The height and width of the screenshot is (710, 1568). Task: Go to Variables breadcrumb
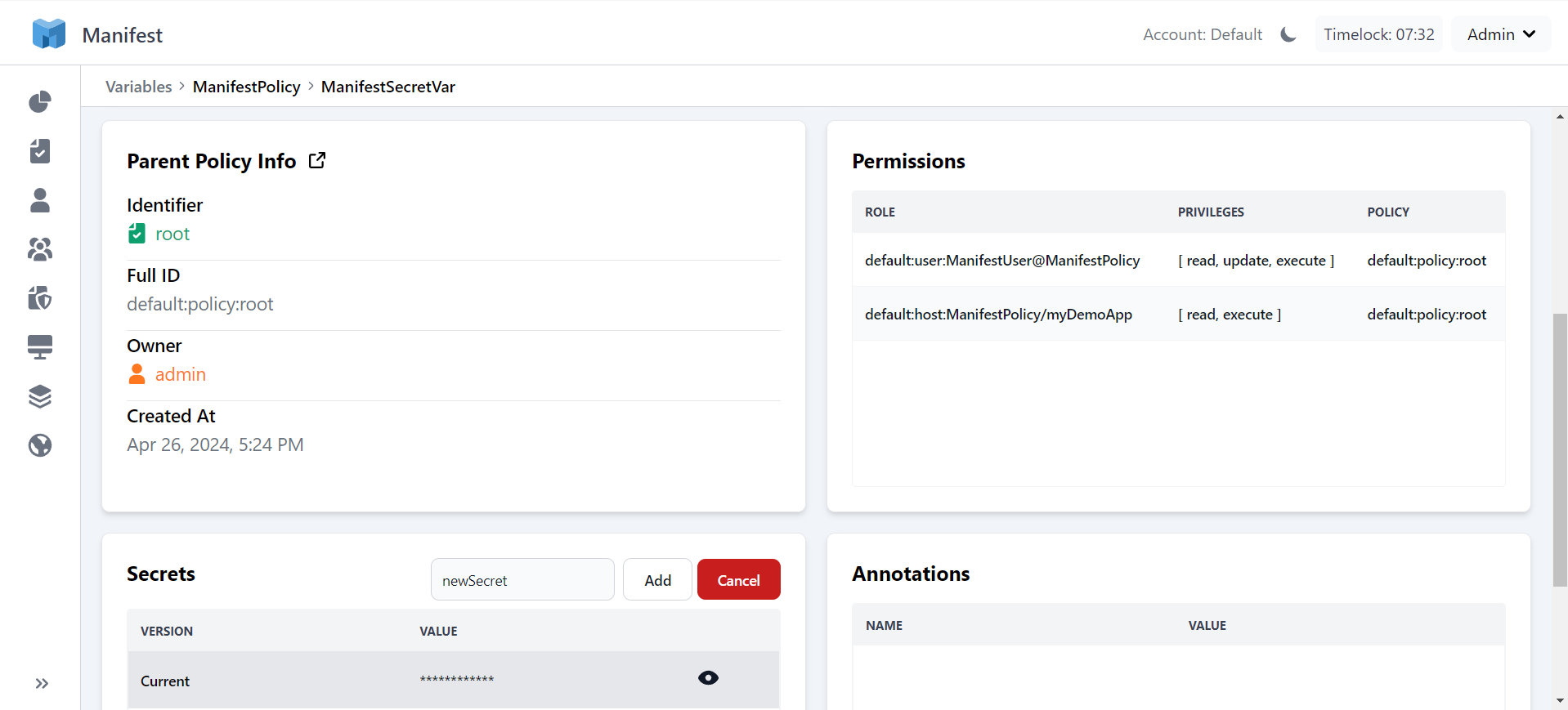click(x=139, y=87)
